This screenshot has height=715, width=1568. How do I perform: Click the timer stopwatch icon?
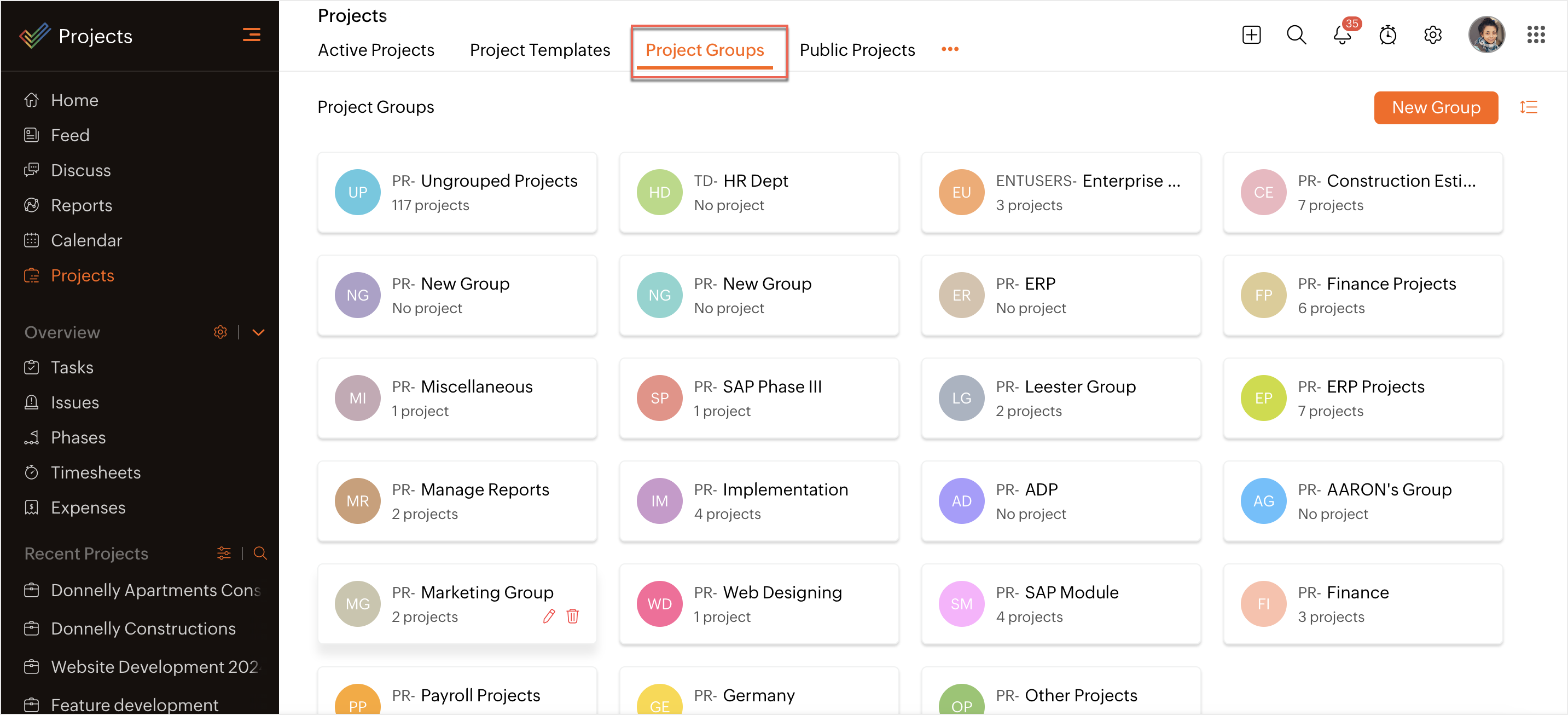1387,34
